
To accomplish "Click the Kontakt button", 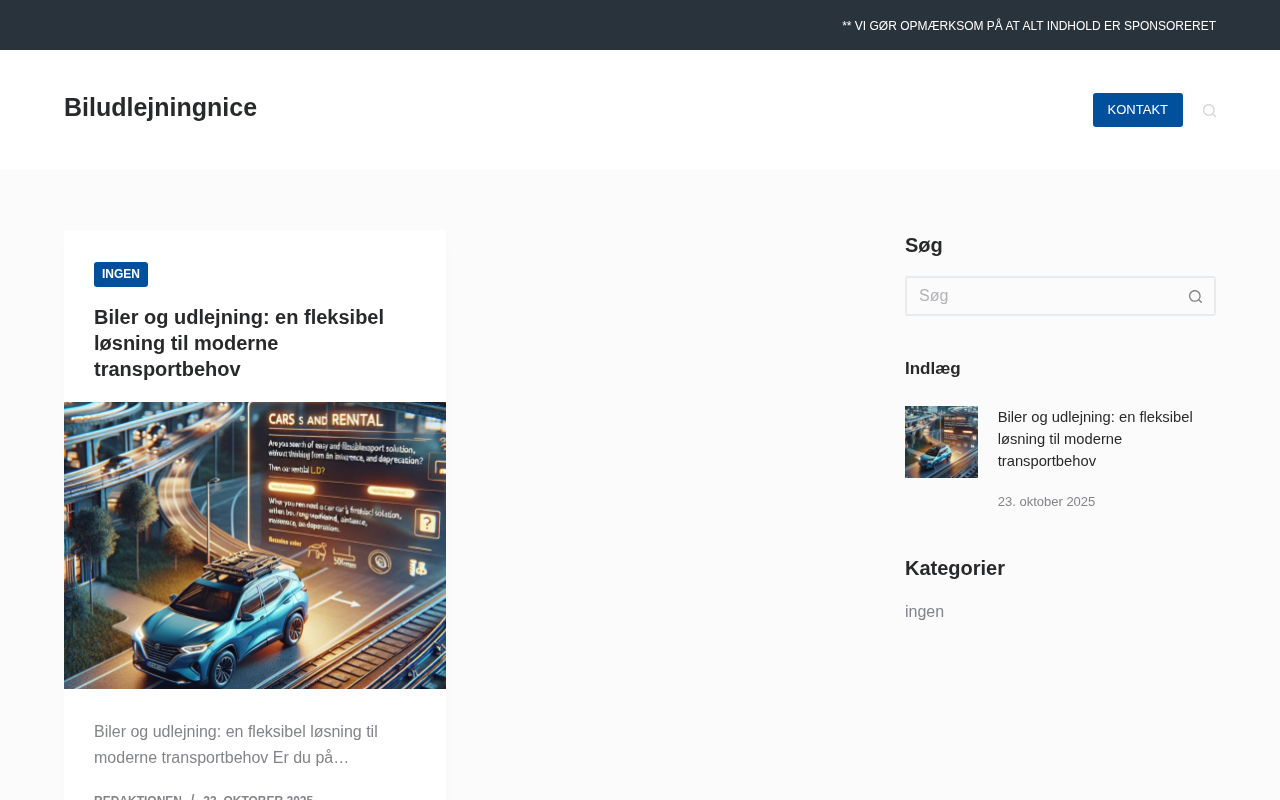I will (1138, 110).
